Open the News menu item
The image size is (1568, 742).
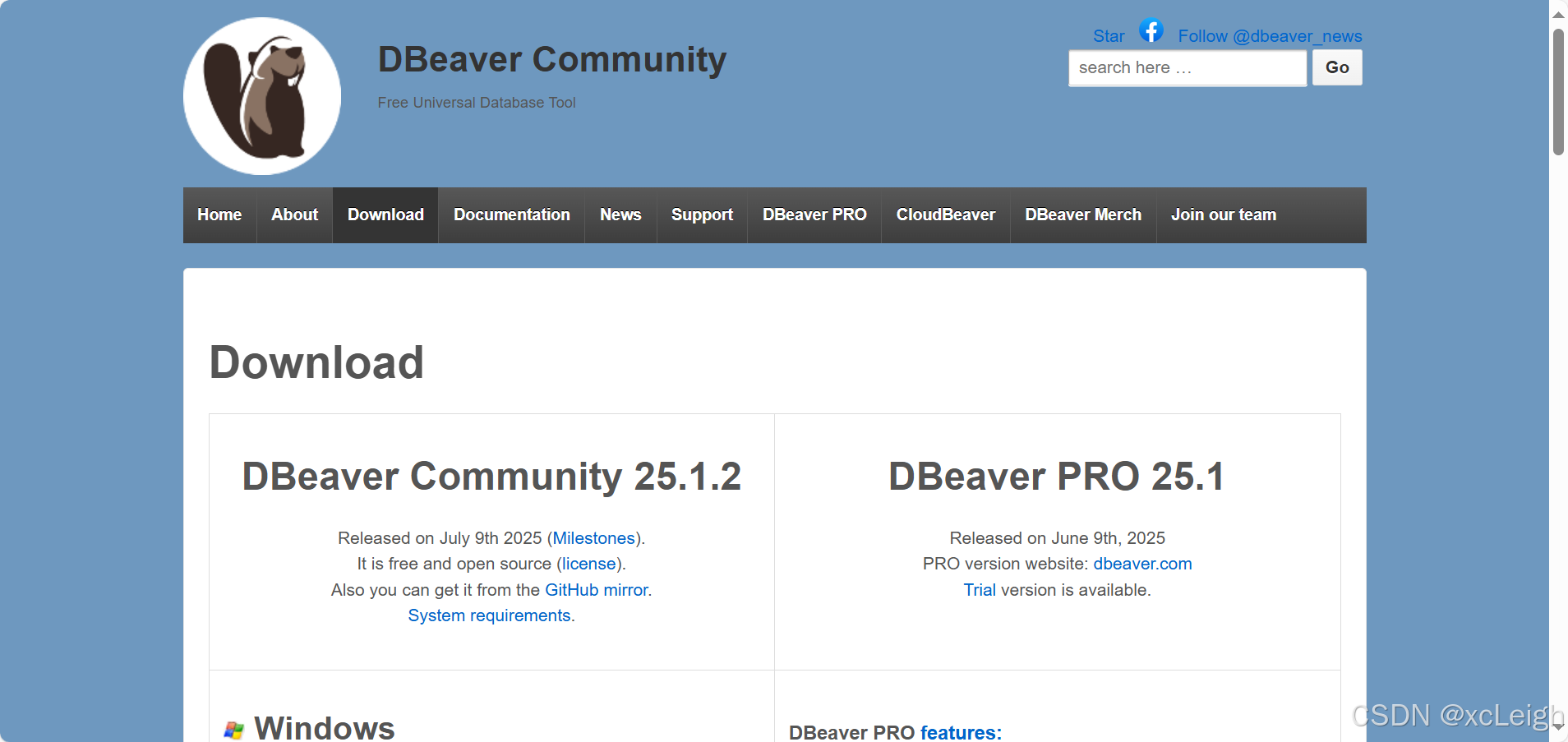(620, 214)
